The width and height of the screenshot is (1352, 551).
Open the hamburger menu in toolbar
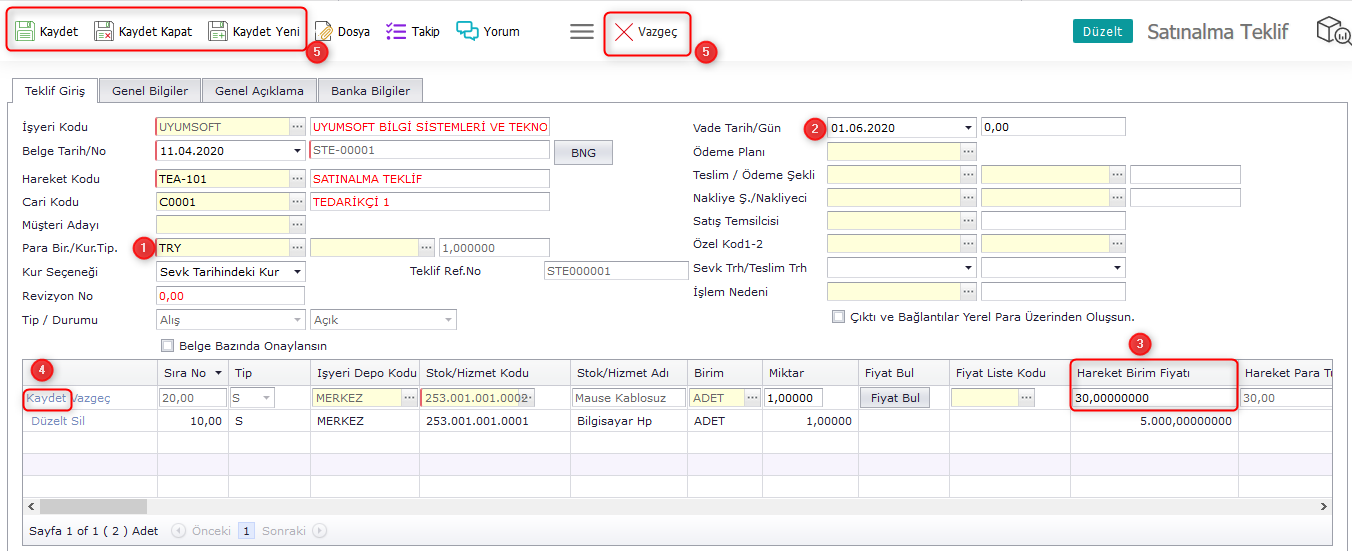pyautogui.click(x=582, y=31)
